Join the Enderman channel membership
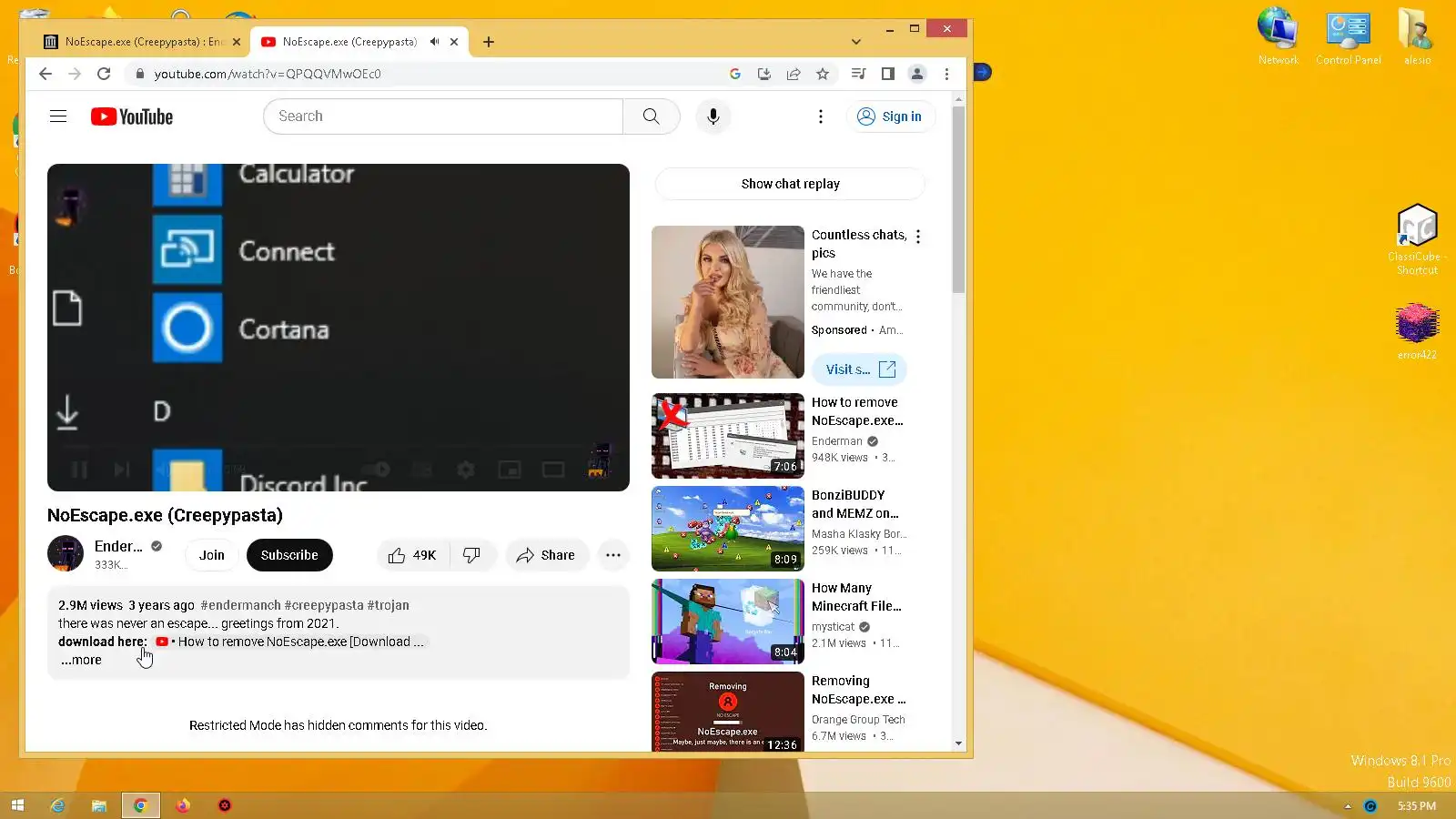This screenshot has height=819, width=1456. 212,555
